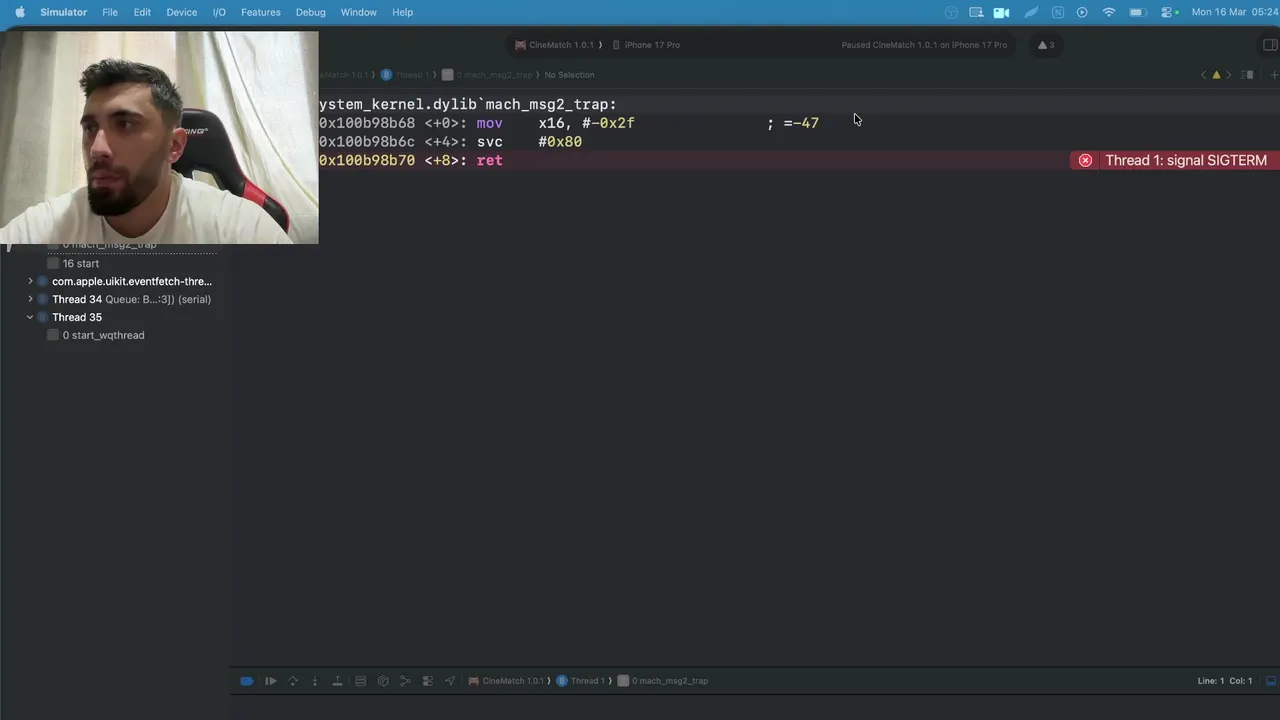The width and height of the screenshot is (1280, 720).
Task: Click the warnings triangle count in toolbar
Action: (x=1046, y=45)
